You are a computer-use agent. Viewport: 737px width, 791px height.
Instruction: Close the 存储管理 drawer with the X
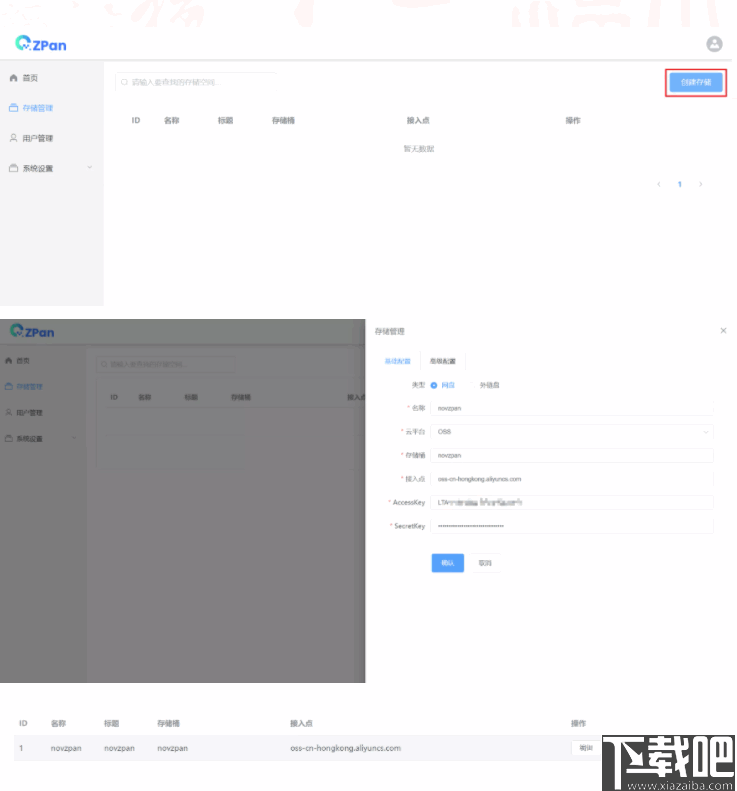(723, 330)
